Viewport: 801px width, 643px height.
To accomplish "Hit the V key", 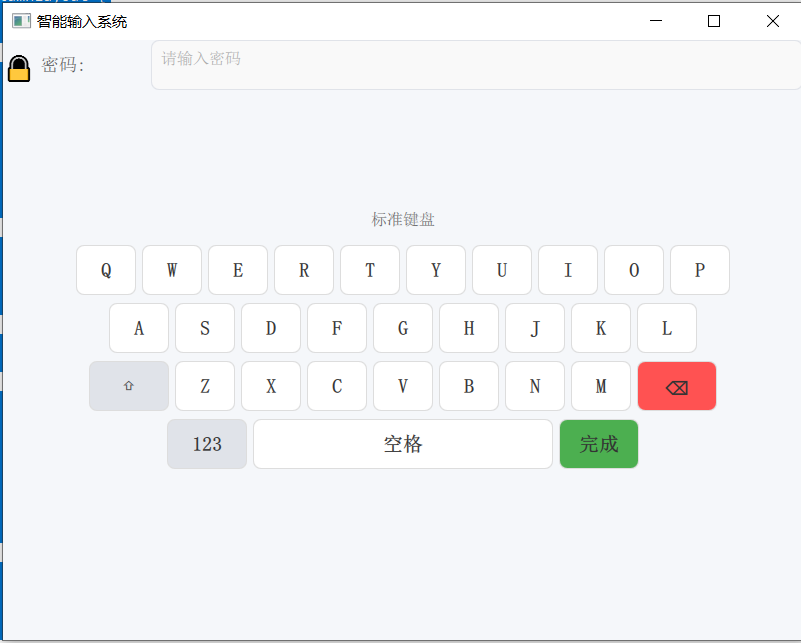I will [403, 386].
